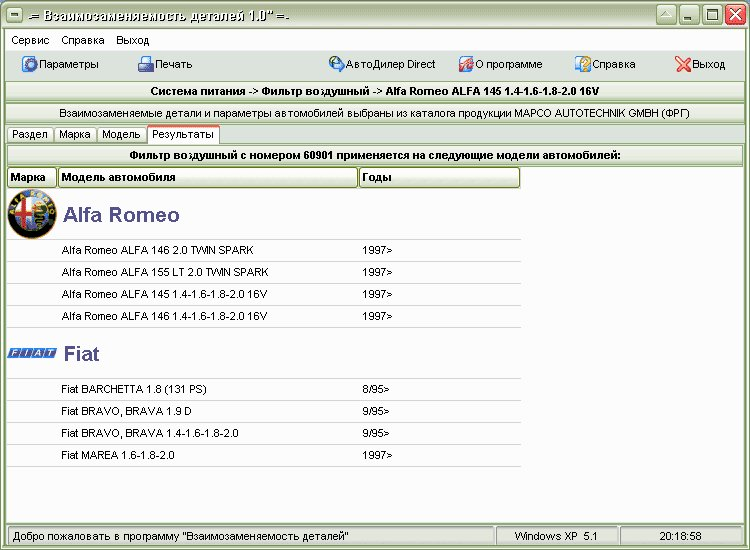Viewport: 750px width, 550px height.
Task: Open the Сервис menu
Action: (x=30, y=40)
